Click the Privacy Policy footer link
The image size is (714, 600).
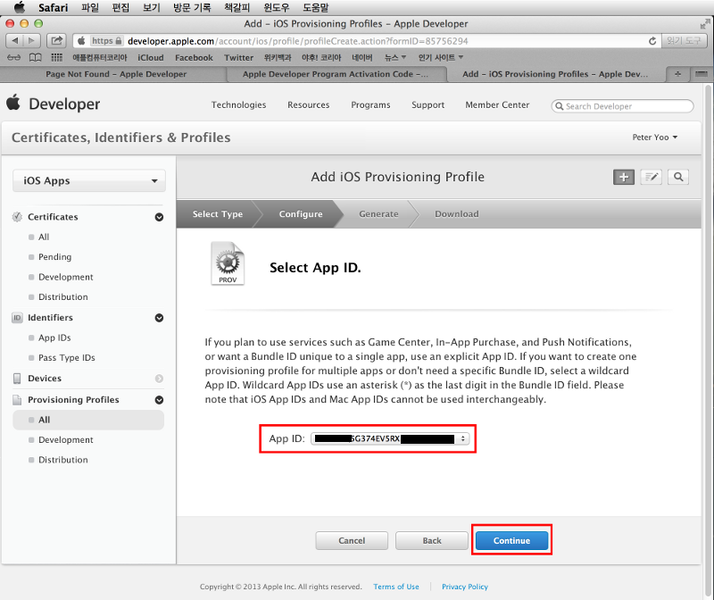464,587
